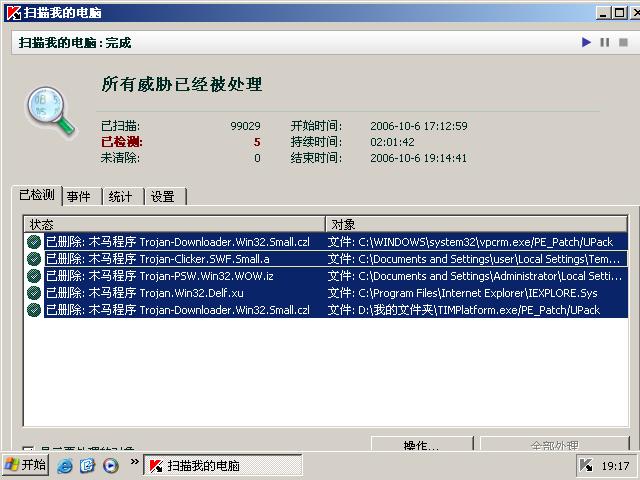
Task: Switch to the 设置 tab
Action: [166, 196]
